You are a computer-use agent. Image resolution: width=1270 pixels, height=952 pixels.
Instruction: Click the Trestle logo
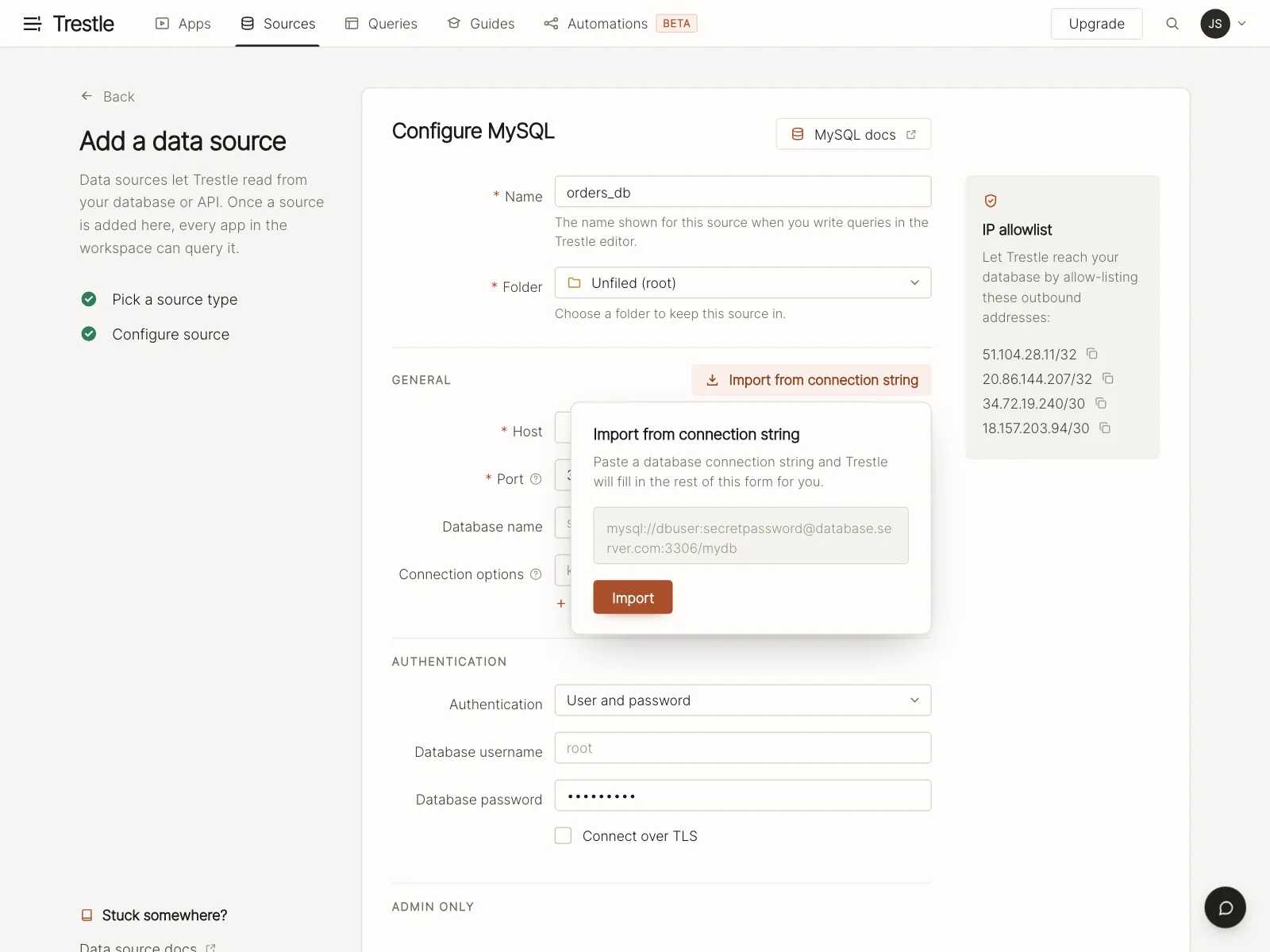click(83, 24)
